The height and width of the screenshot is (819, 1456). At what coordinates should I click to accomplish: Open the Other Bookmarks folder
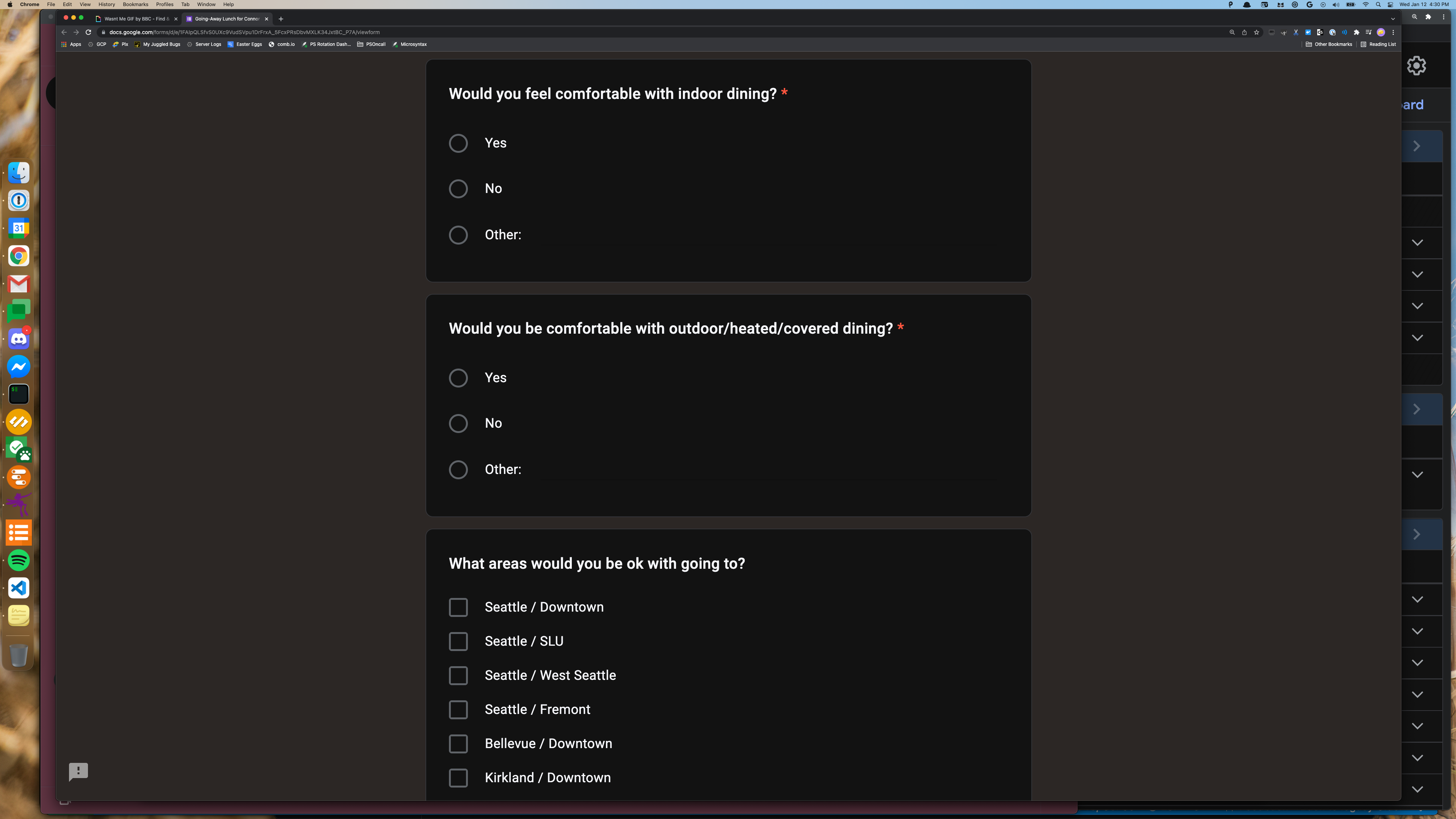point(1329,44)
